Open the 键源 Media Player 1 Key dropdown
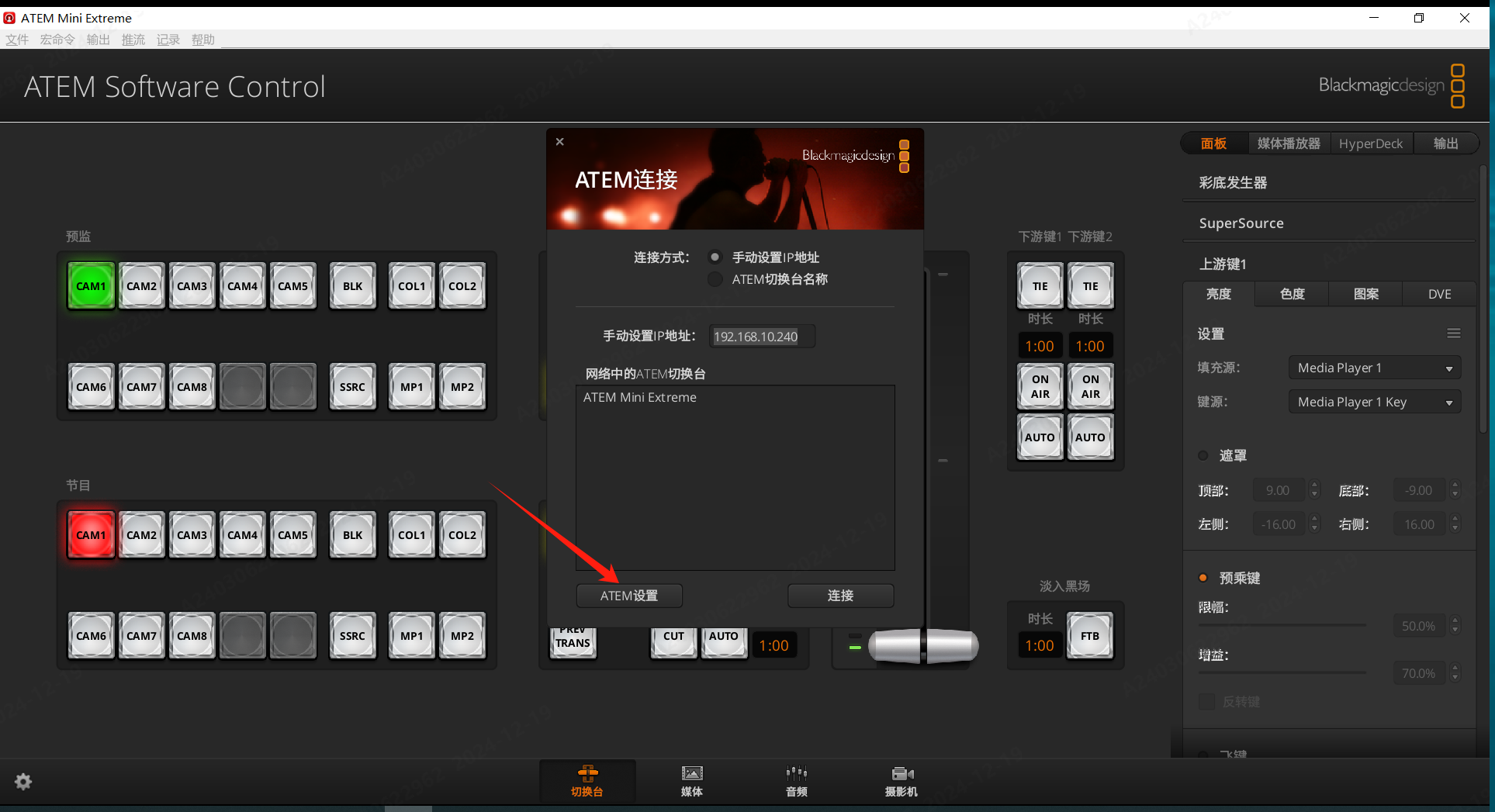 pyautogui.click(x=1374, y=402)
